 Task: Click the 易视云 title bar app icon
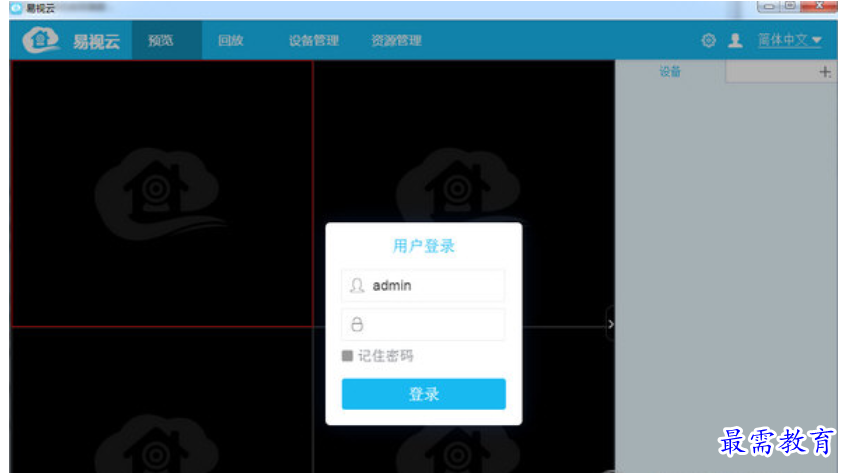tap(16, 8)
